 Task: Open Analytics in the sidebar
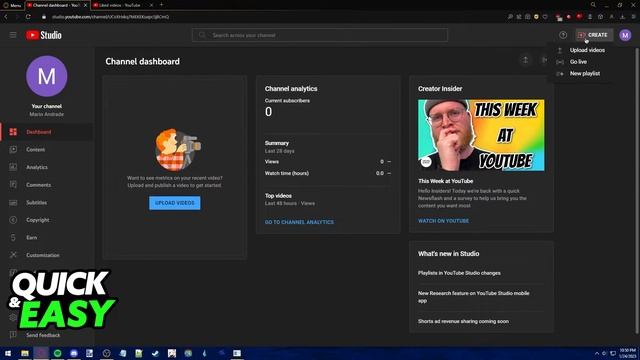point(47,167)
